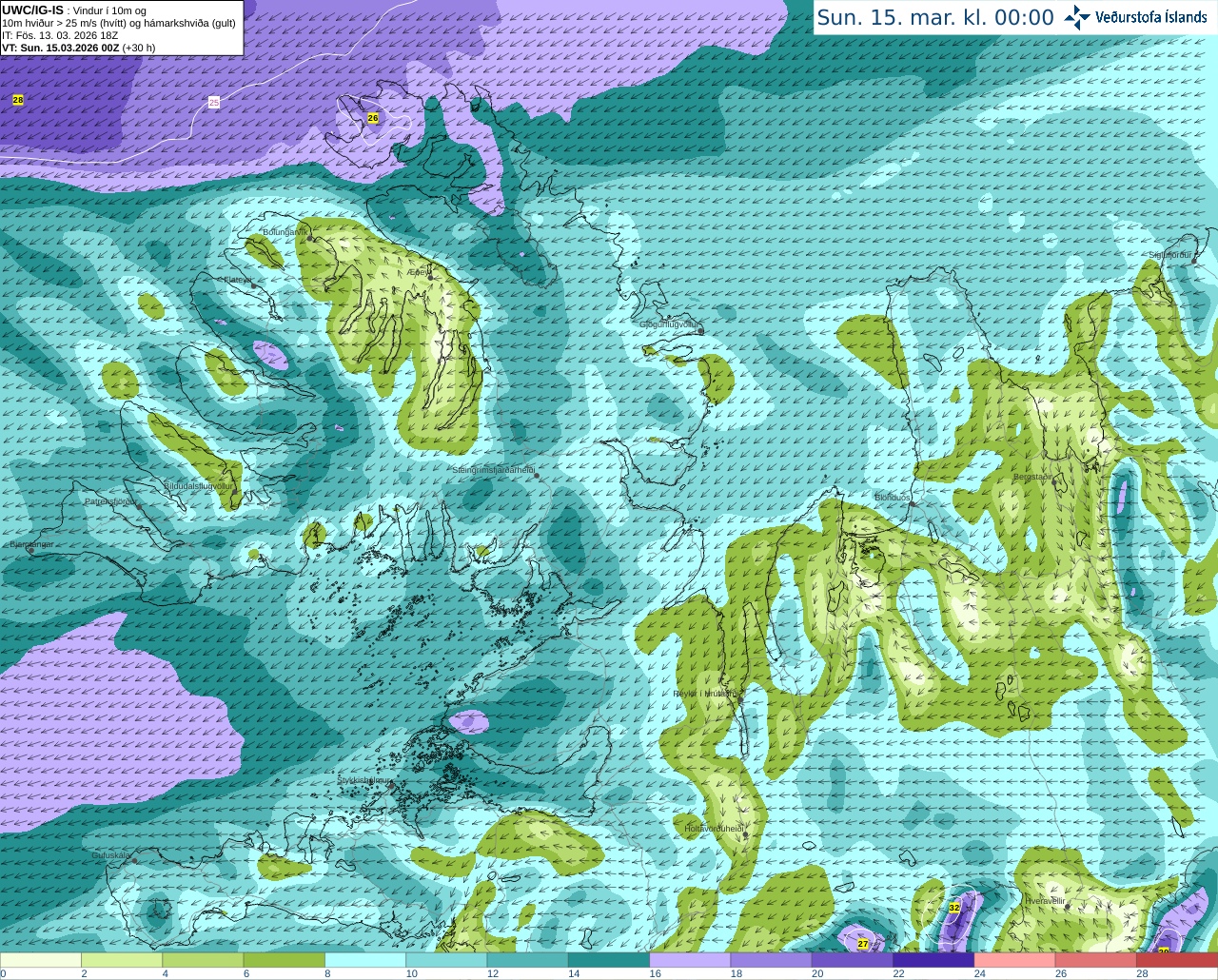Click the Stykkishólmur station label
1218x980 pixels.
click(363, 779)
